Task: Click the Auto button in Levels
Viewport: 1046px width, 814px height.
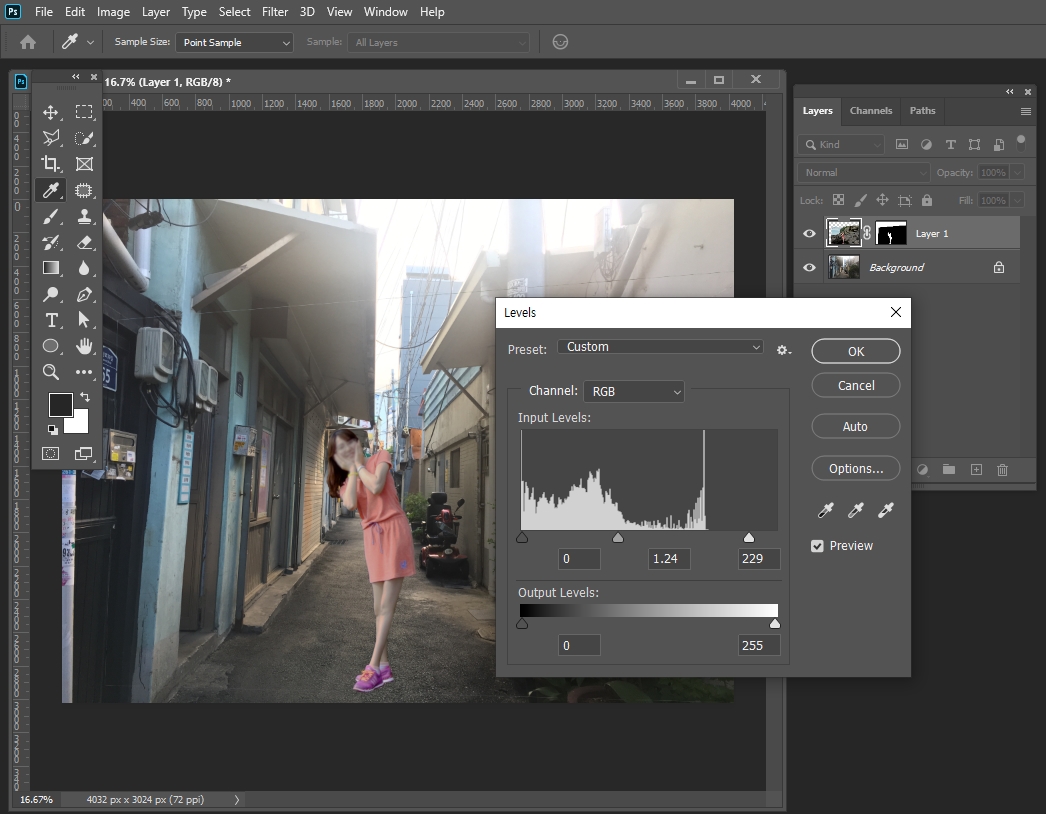Action: coord(855,427)
